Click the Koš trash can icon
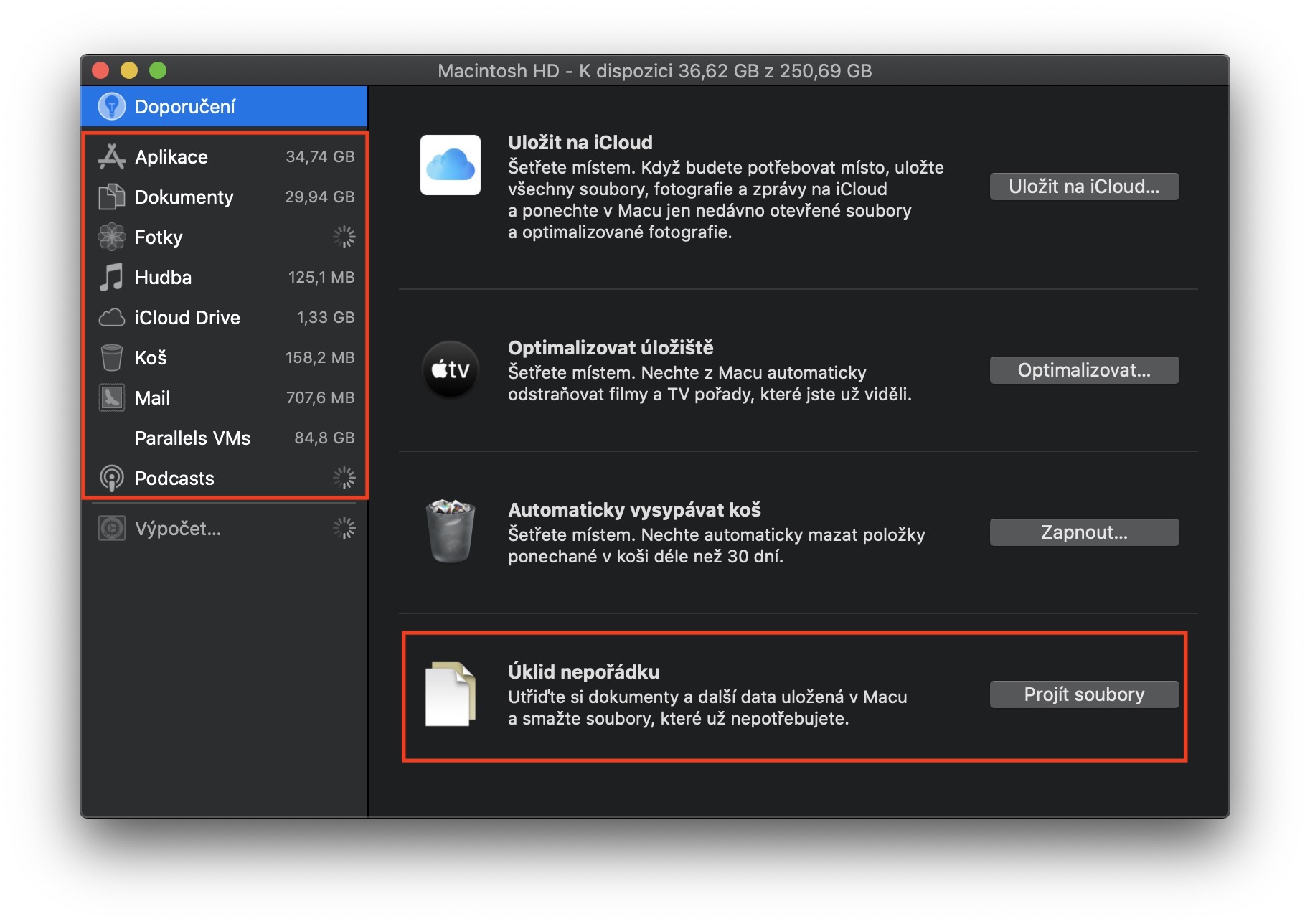Image resolution: width=1310 pixels, height=924 pixels. pyautogui.click(x=111, y=357)
